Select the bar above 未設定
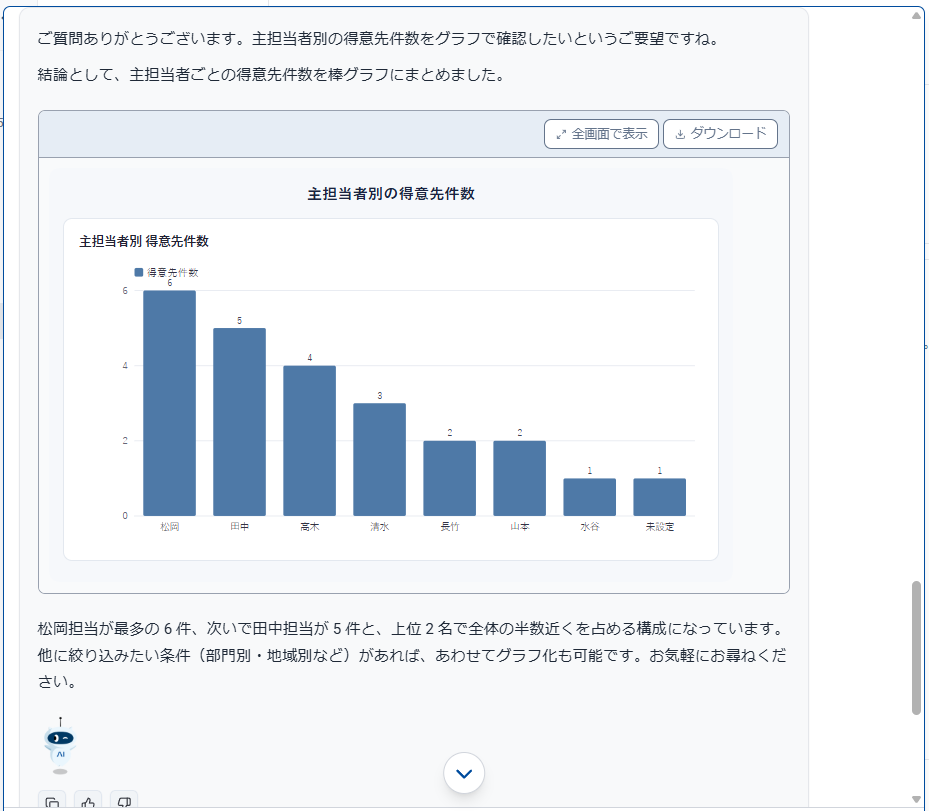The height and width of the screenshot is (811, 929). point(659,497)
